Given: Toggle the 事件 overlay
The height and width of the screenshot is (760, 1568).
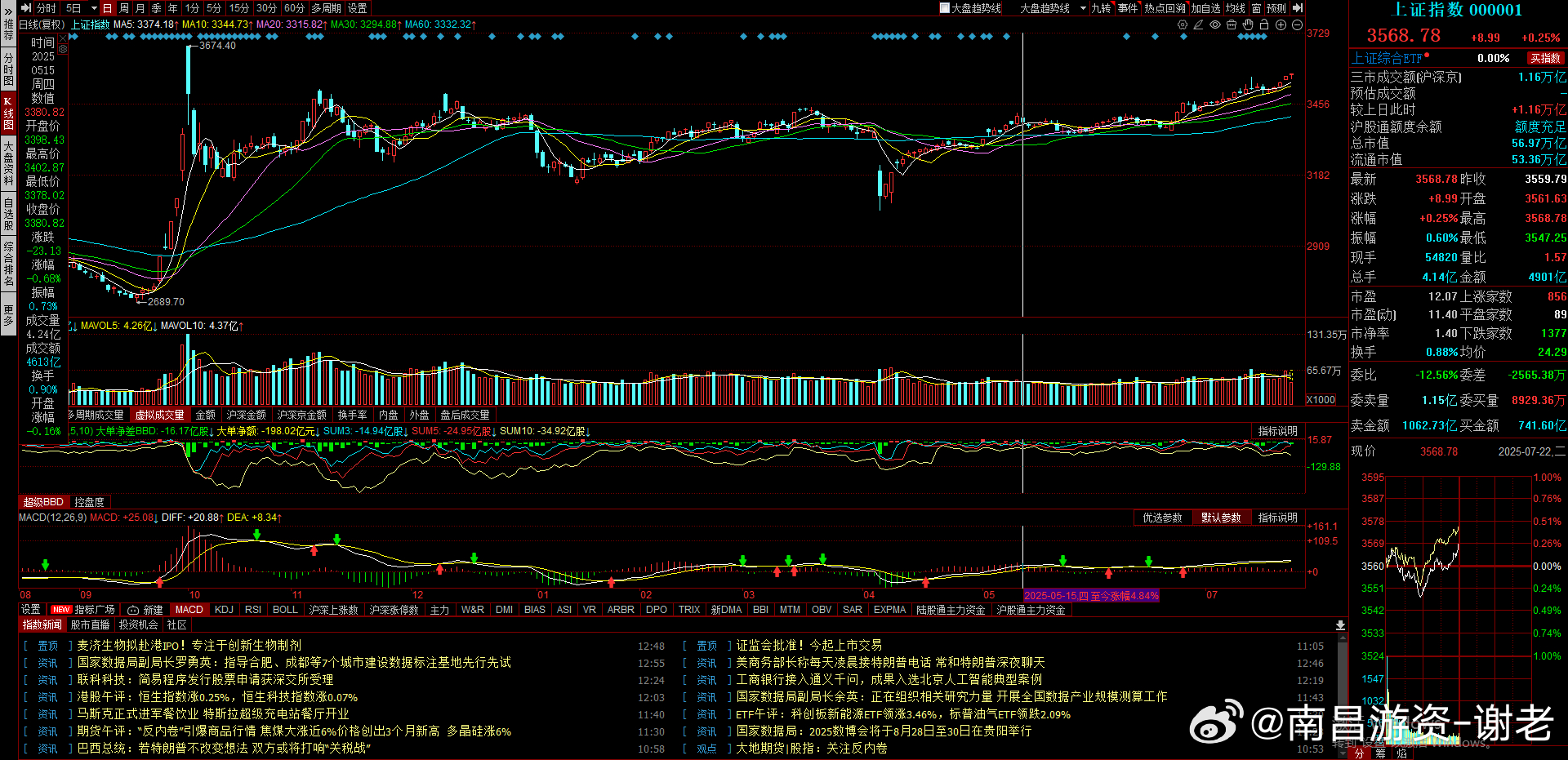Looking at the screenshot, I should coord(1128,8).
